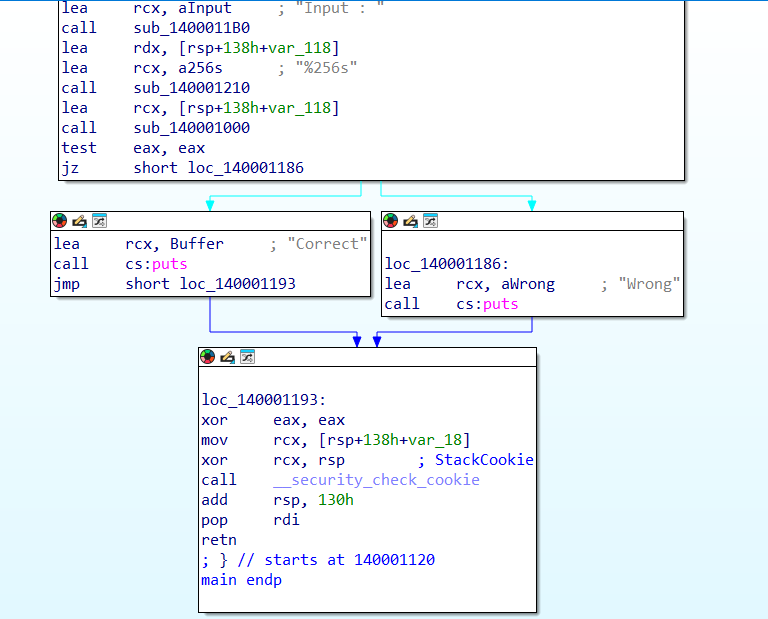Click edit icon in Wrong block header

(410, 221)
